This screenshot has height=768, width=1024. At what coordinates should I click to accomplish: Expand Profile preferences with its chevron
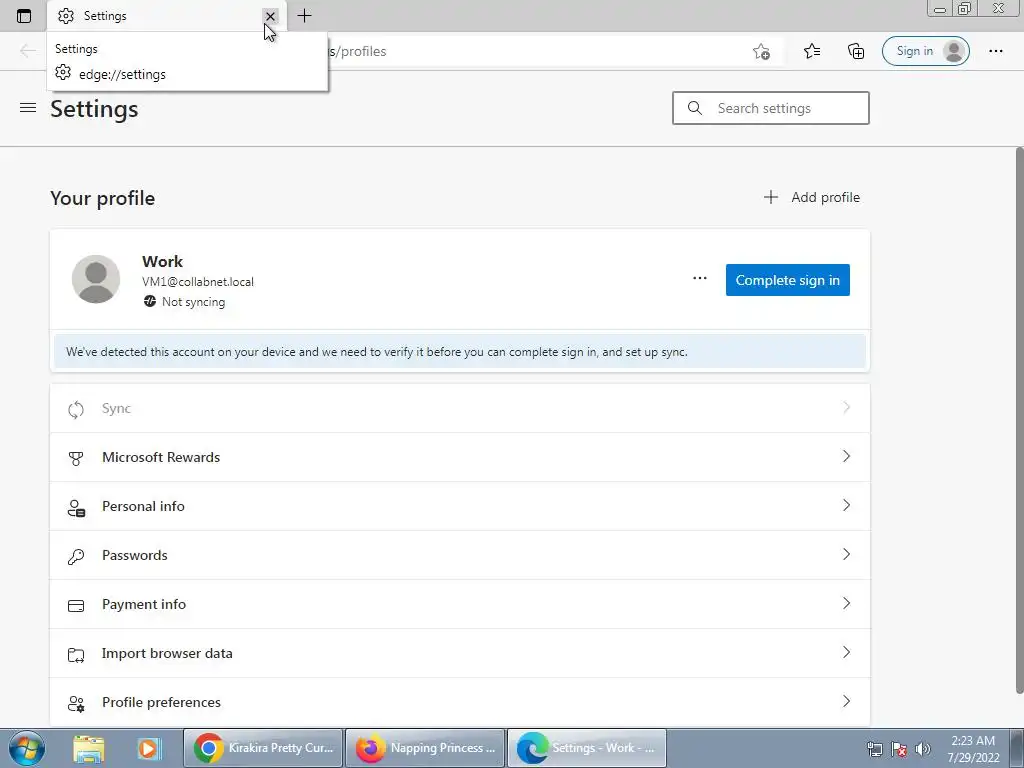tap(846, 701)
